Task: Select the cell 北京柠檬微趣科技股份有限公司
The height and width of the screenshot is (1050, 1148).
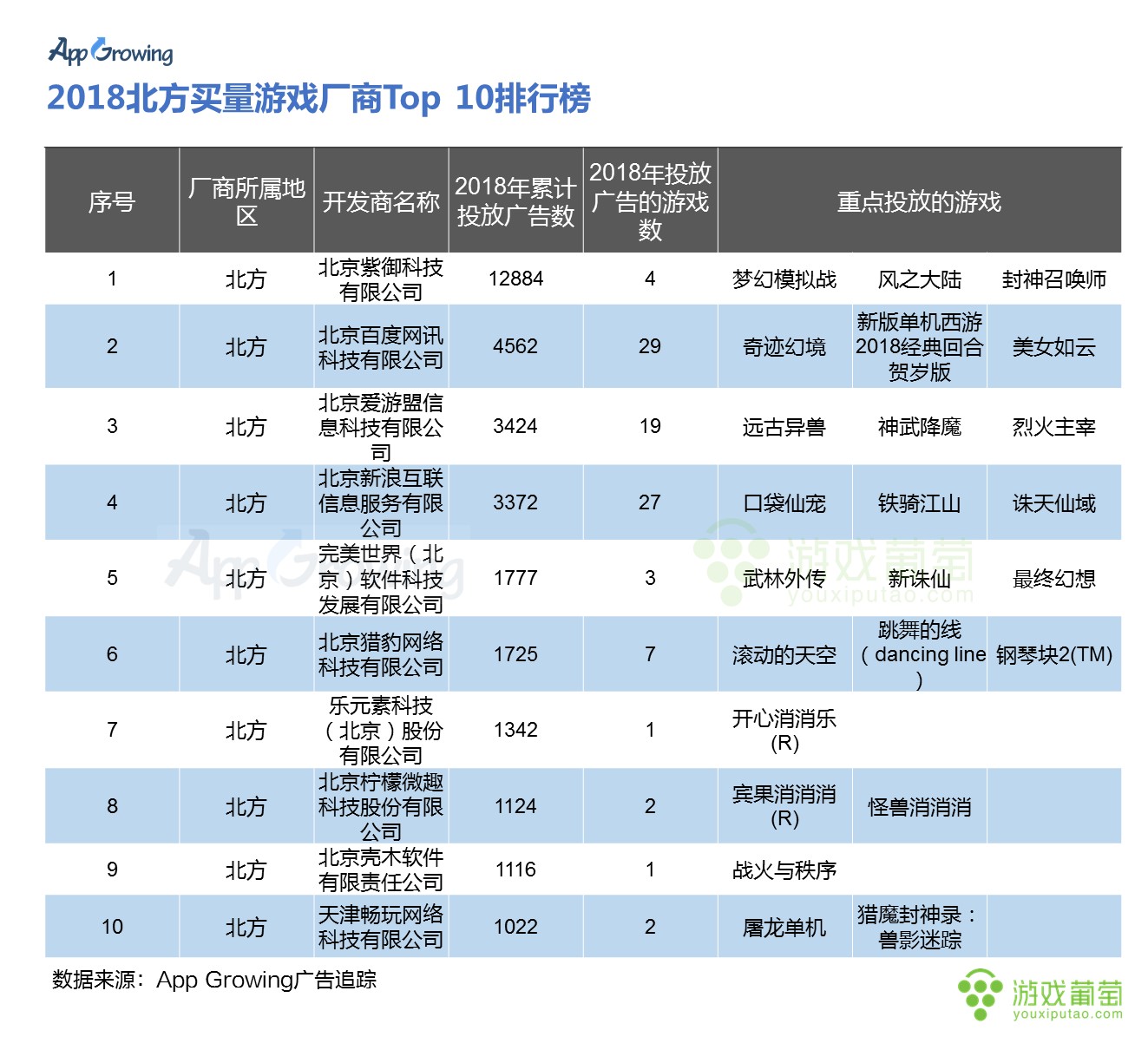Action: pos(381,806)
